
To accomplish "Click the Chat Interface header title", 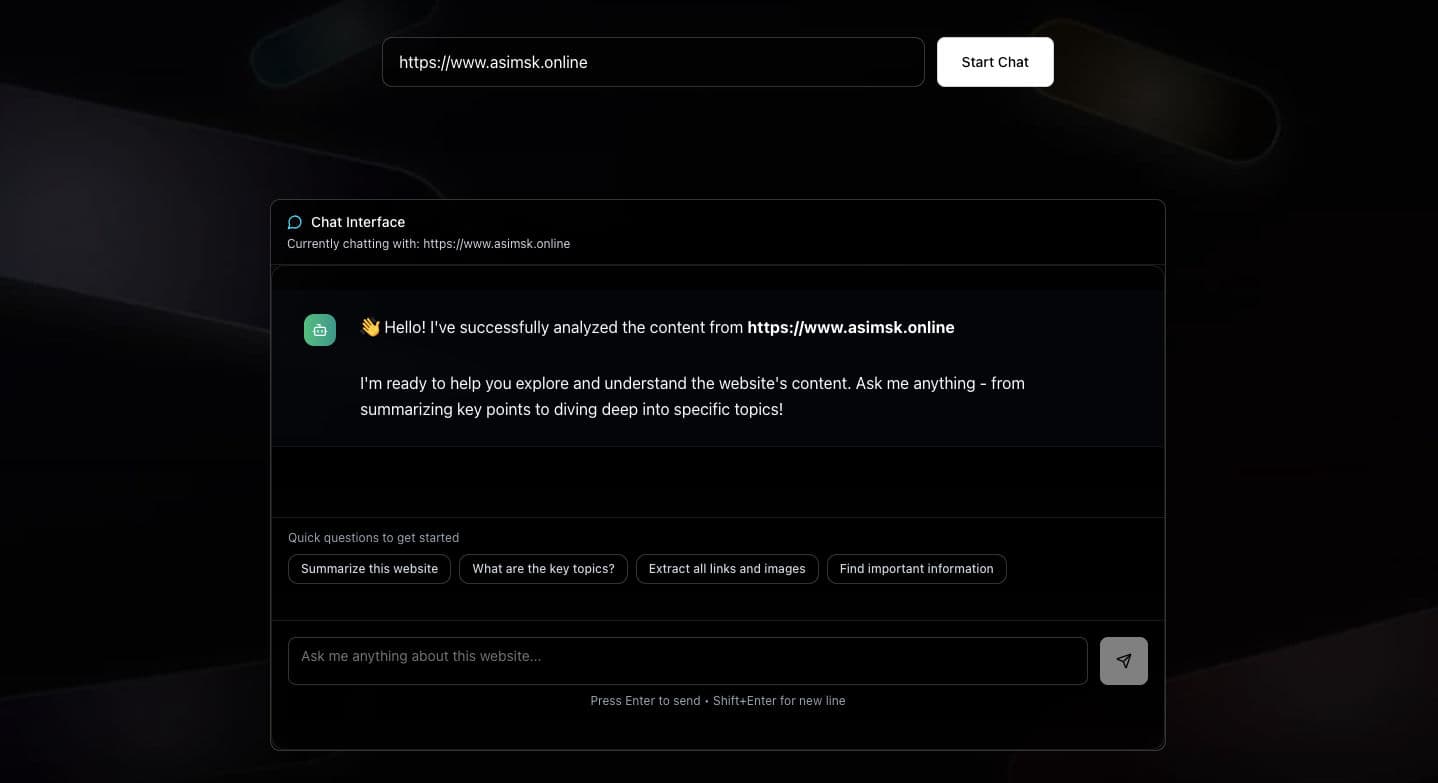I will (x=358, y=221).
